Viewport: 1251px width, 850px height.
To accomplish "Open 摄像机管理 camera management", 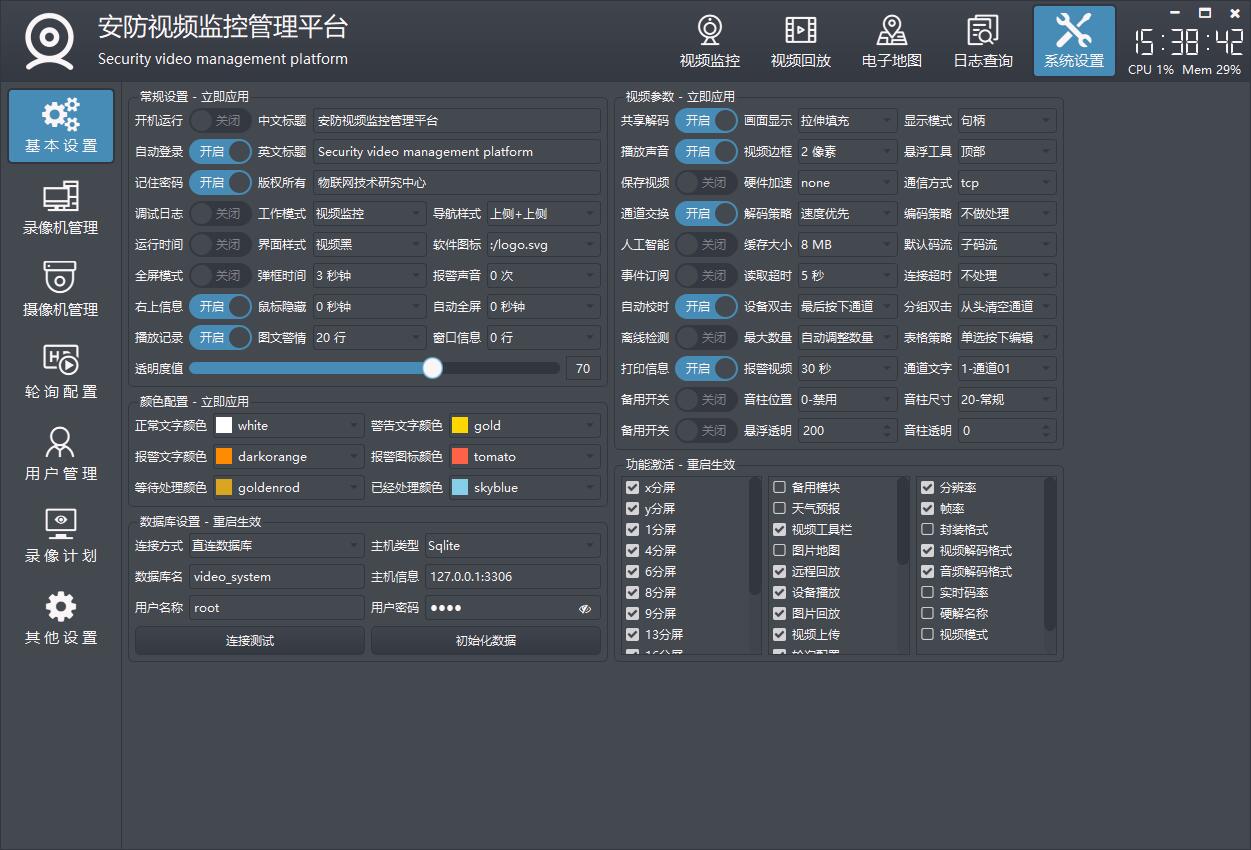I will [x=61, y=290].
